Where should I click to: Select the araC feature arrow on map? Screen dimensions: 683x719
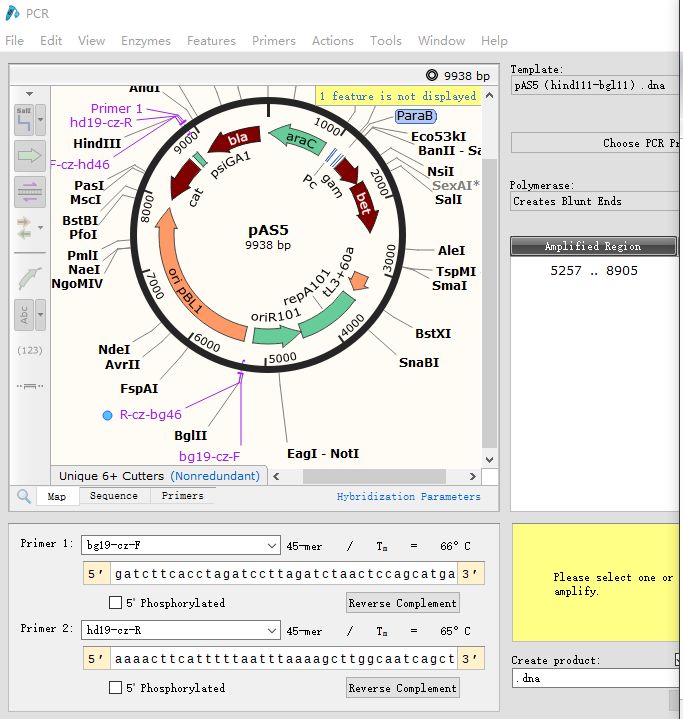point(297,139)
